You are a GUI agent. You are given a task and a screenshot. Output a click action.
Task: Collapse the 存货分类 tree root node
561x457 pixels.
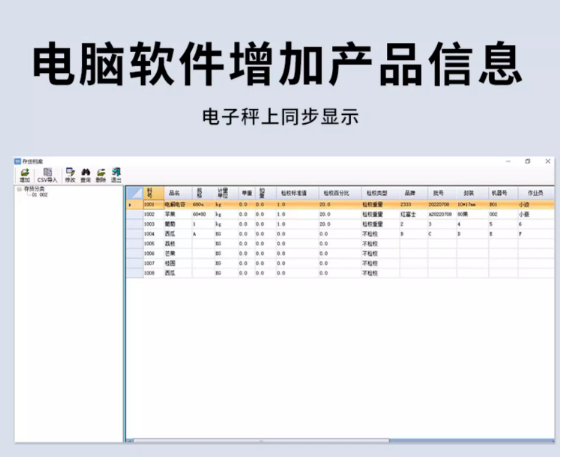click(x=20, y=189)
